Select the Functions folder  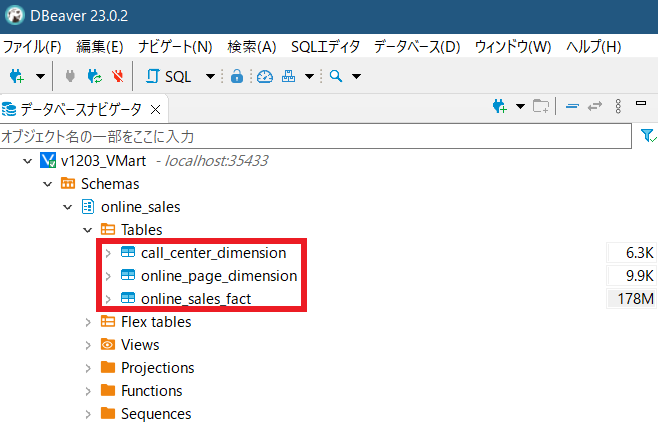coord(151,391)
